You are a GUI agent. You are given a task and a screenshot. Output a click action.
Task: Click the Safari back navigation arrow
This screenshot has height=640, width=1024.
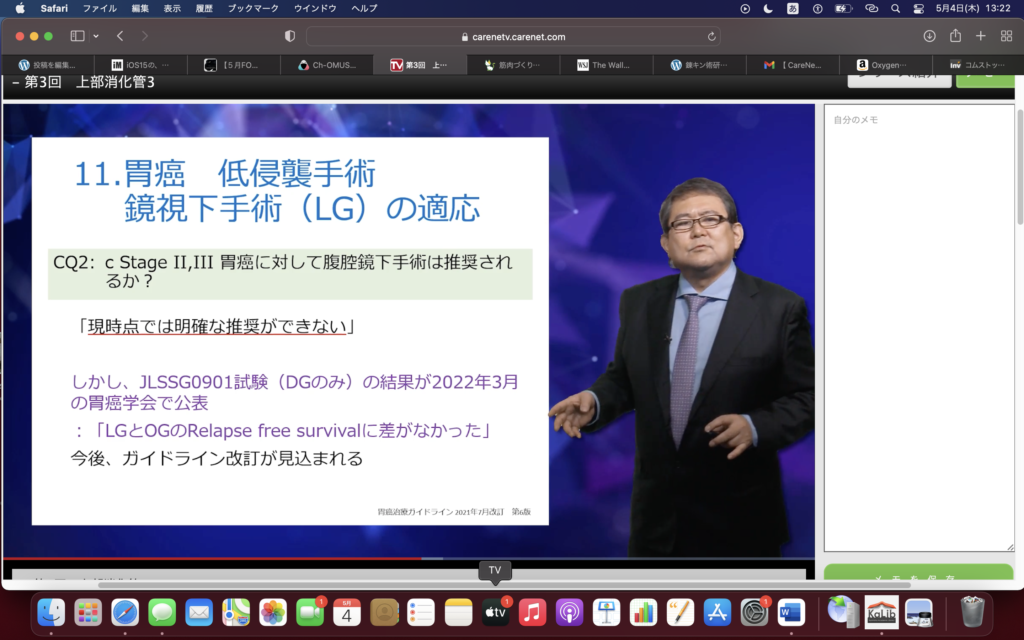tap(120, 36)
